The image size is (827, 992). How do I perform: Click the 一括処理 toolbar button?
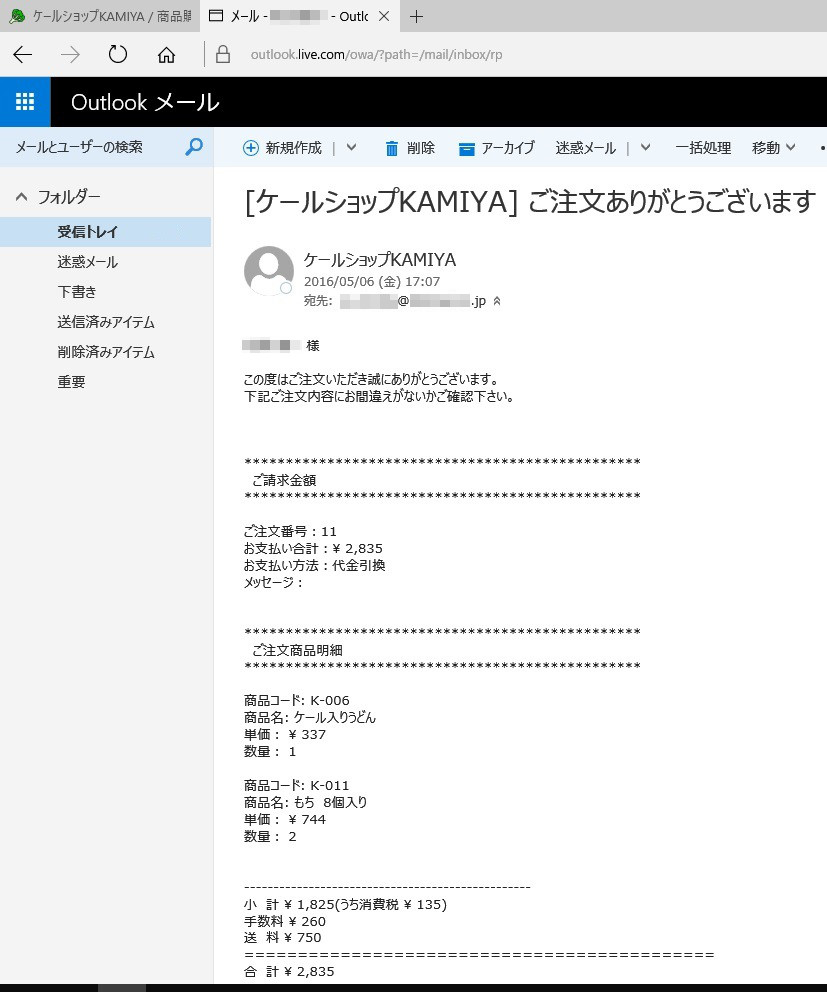tap(703, 148)
